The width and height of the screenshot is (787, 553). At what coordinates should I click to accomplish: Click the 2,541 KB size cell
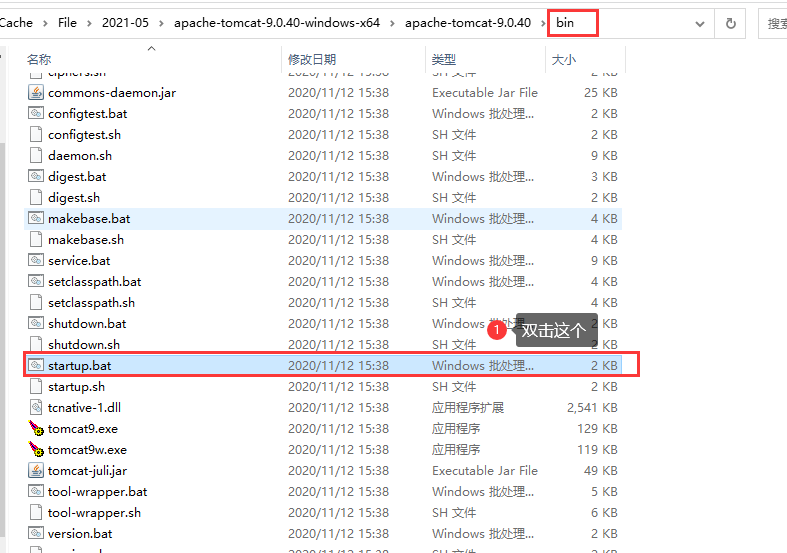tap(592, 407)
